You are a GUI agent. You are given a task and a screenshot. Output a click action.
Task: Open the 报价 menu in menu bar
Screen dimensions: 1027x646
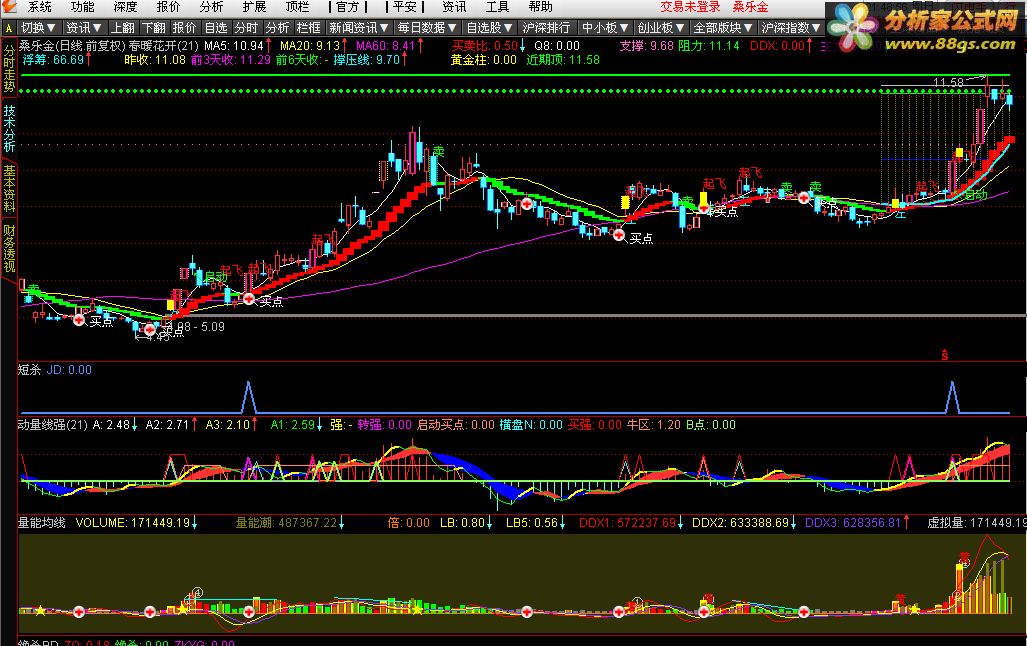(x=168, y=7)
